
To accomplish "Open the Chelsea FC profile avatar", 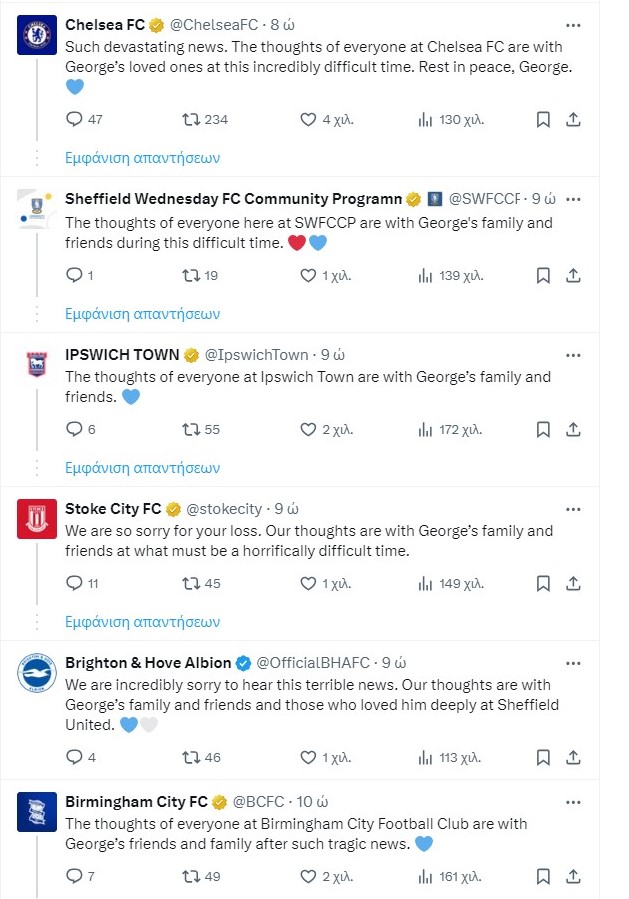I will (37, 35).
